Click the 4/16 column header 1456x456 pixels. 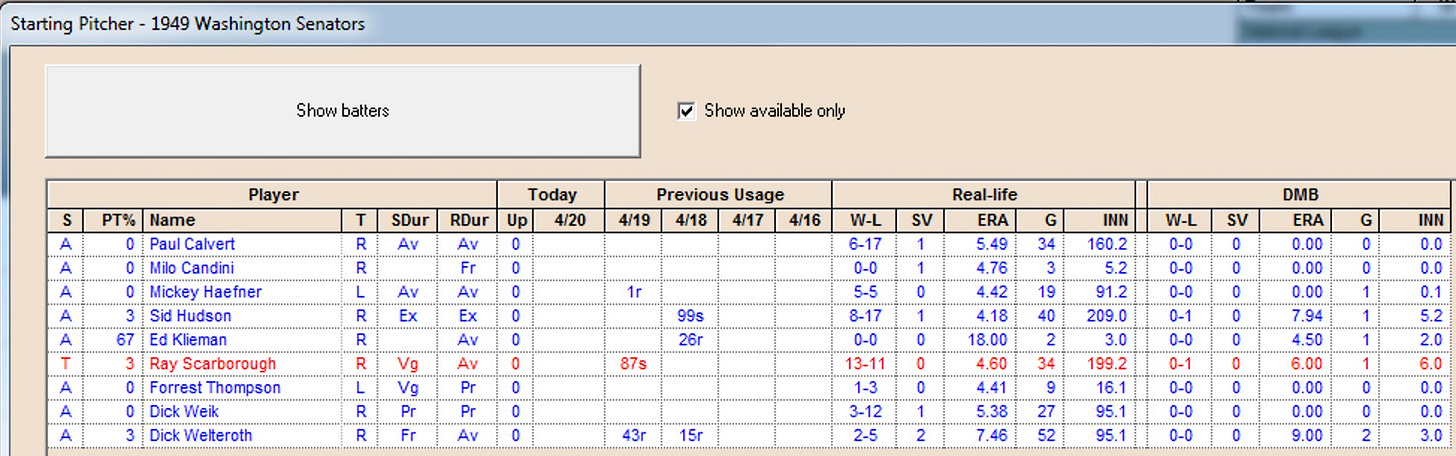[803, 220]
